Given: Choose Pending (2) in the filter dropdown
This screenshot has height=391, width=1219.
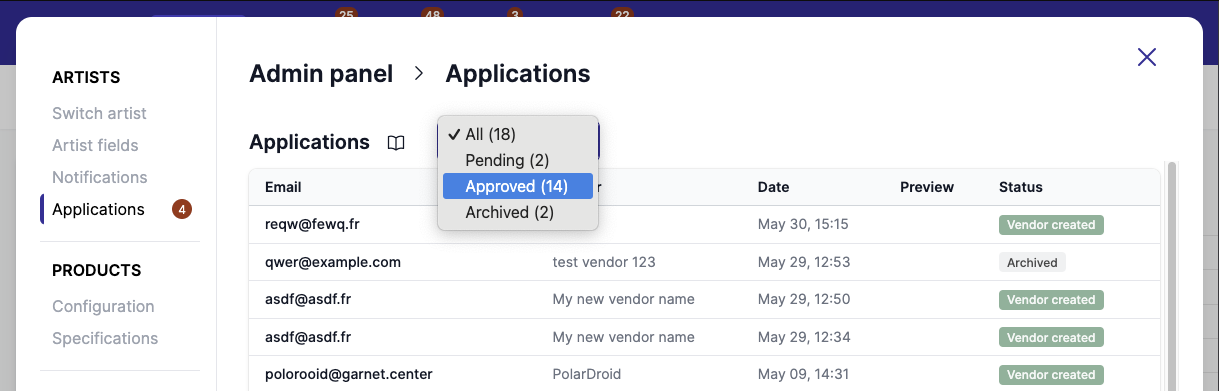Looking at the screenshot, I should (x=518, y=160).
